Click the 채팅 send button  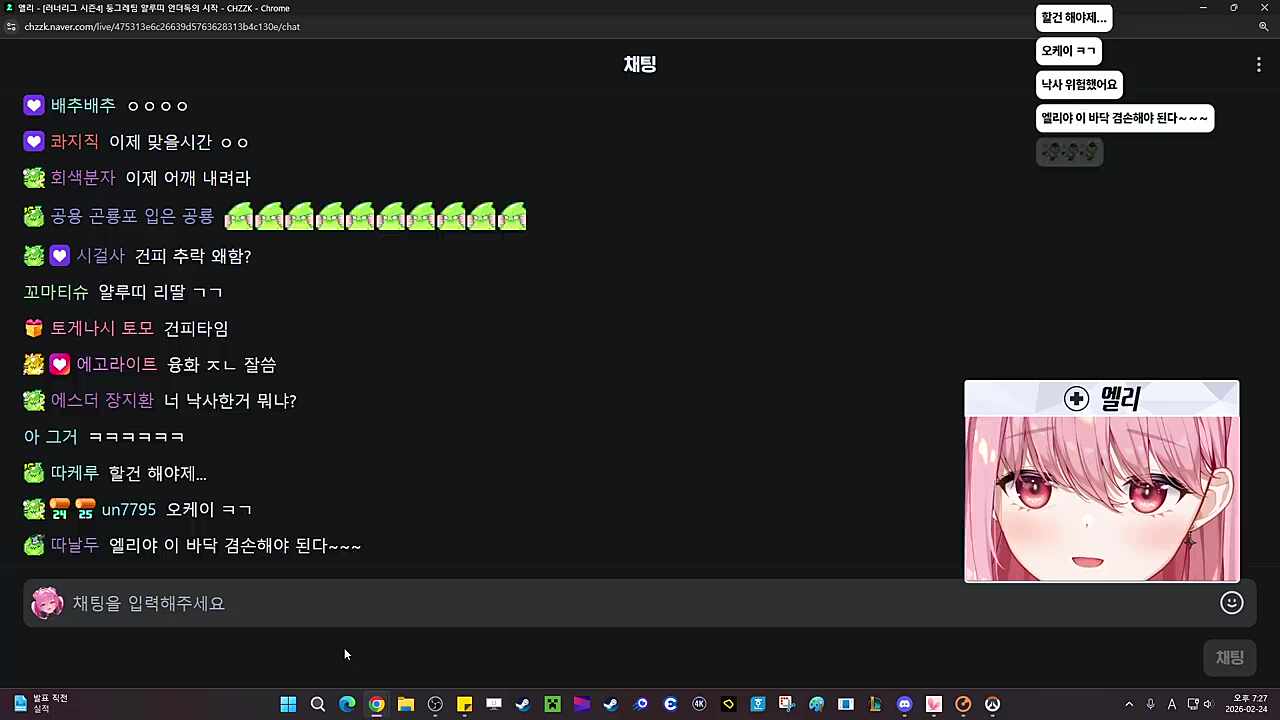tap(1229, 657)
